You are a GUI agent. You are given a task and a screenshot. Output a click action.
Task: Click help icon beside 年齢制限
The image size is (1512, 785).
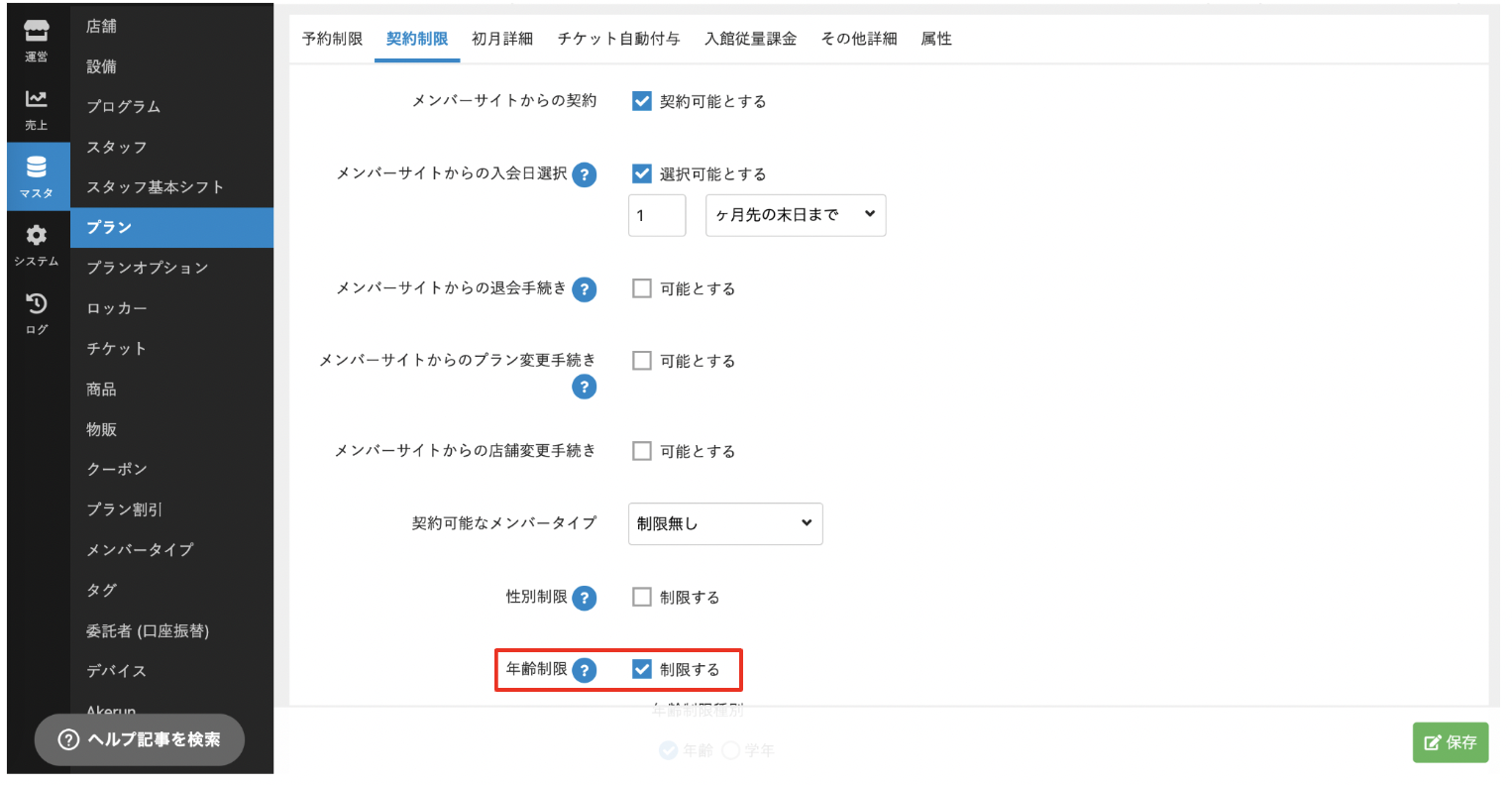pos(585,670)
